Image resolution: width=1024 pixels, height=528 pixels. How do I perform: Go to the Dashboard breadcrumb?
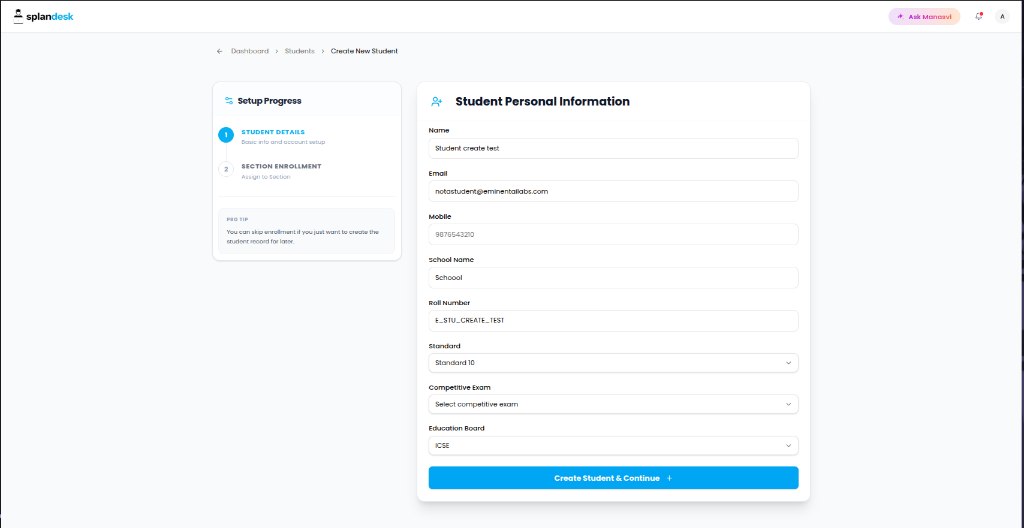tap(249, 51)
